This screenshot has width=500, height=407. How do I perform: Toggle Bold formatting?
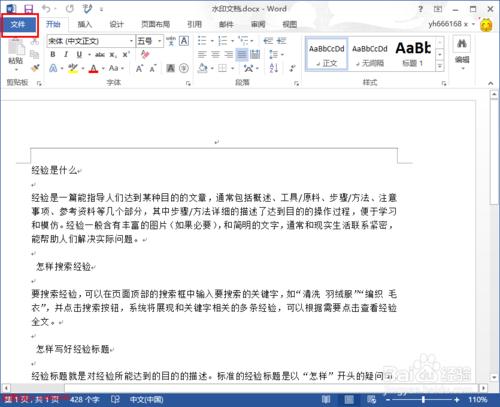[53, 55]
